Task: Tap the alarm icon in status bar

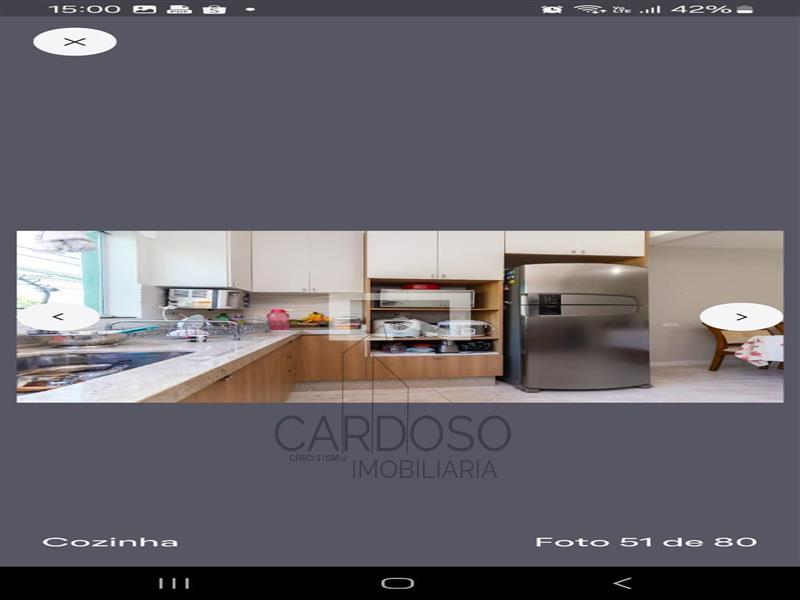Action: point(552,9)
